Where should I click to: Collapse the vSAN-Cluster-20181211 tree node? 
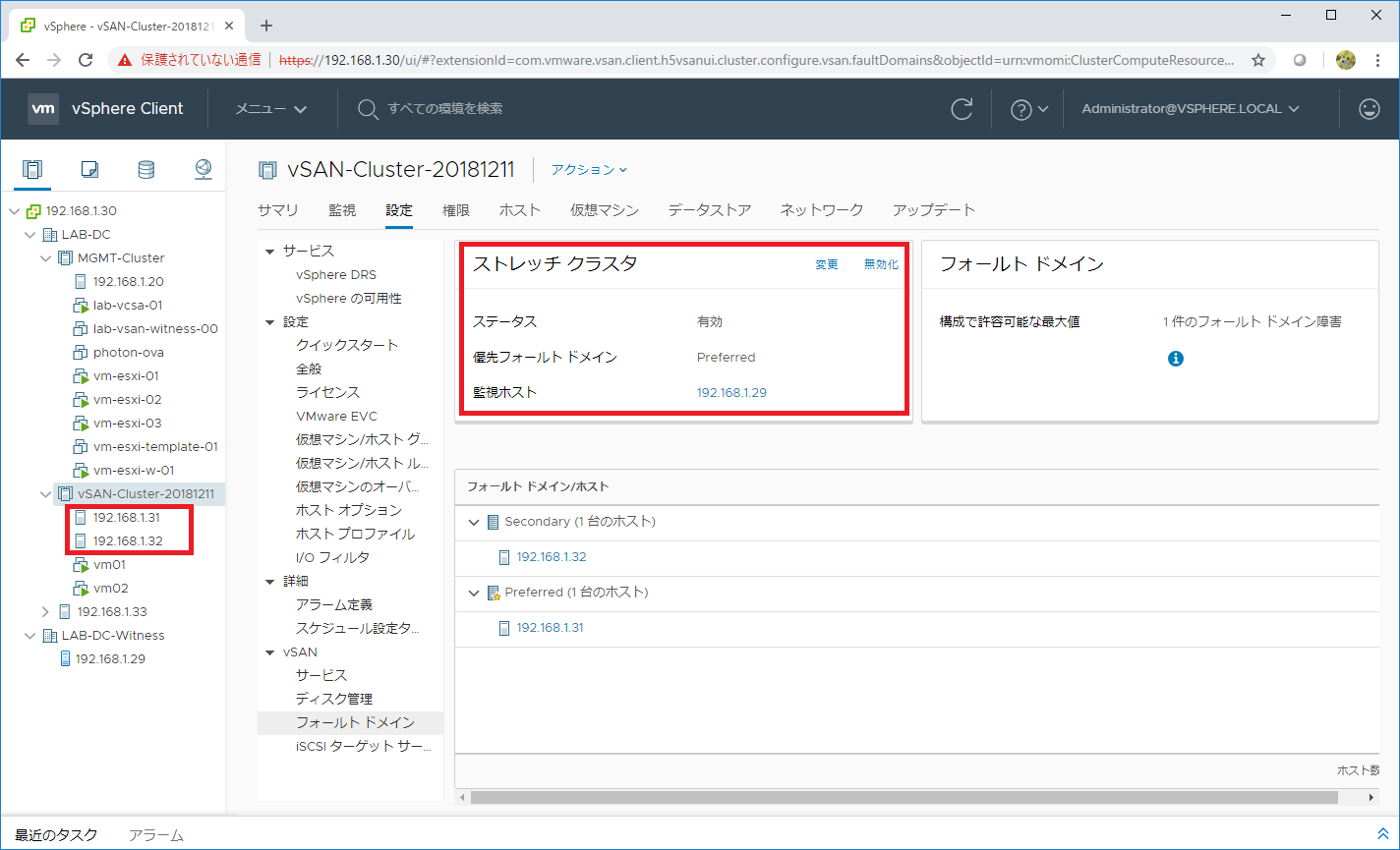[45, 493]
